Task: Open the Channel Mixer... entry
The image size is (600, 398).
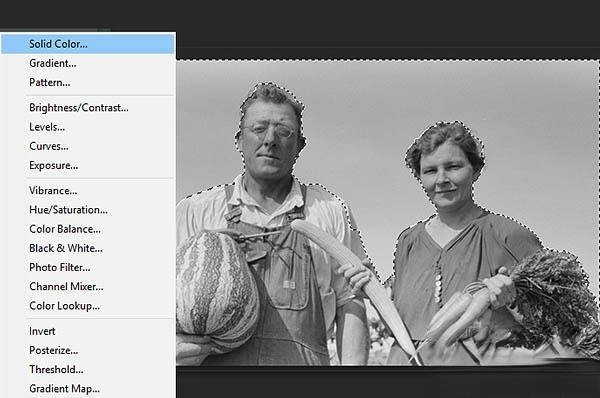Action: [88, 286]
